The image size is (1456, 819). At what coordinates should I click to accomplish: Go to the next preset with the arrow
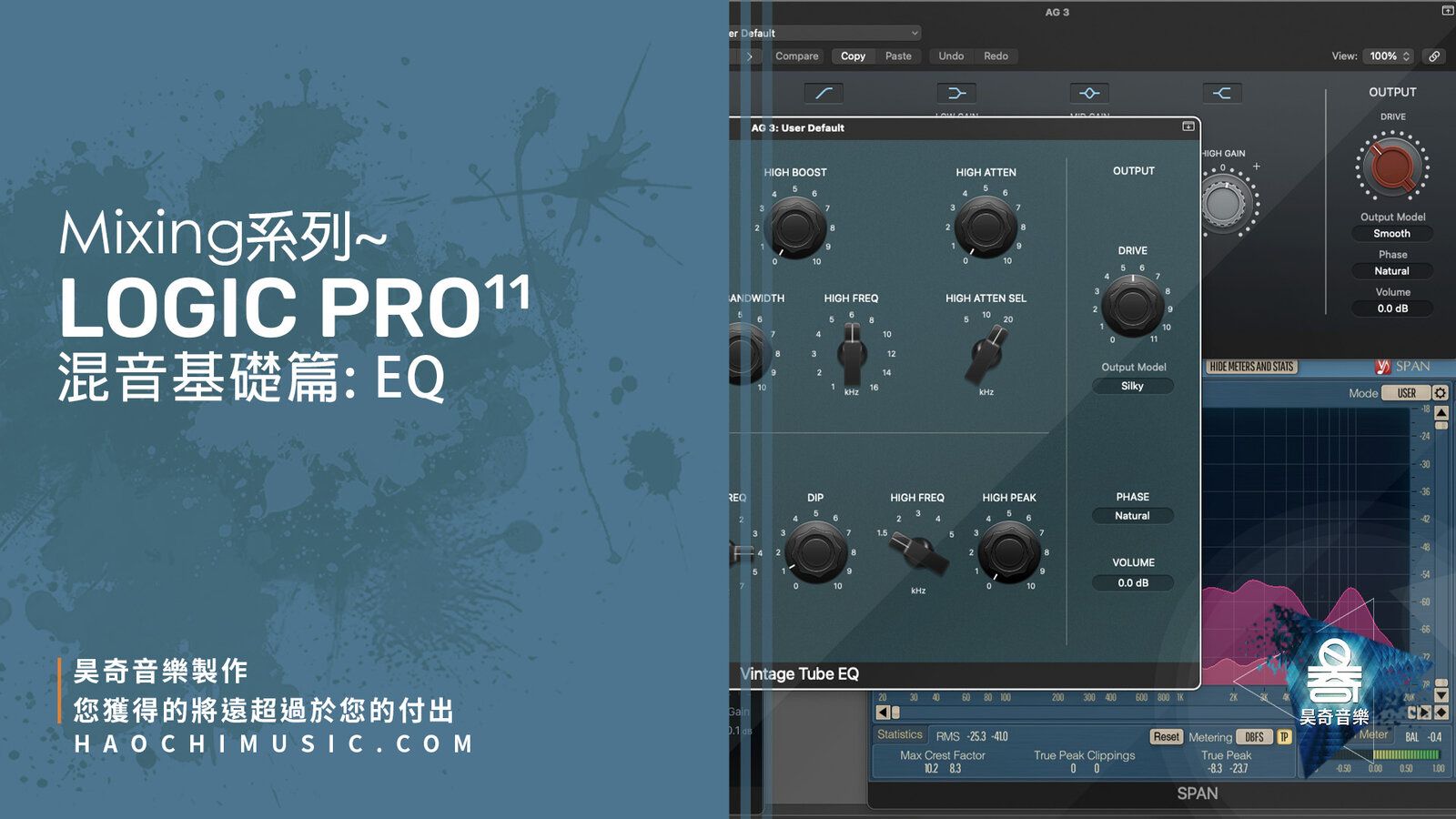coord(750,56)
